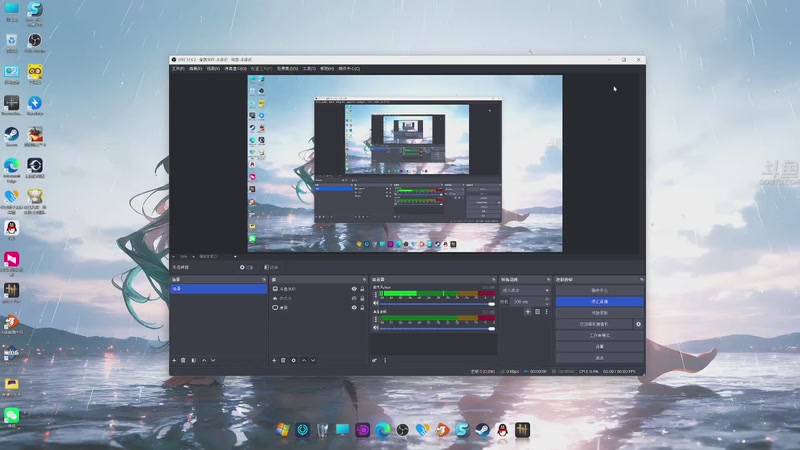Screen dimensions: 800x450
Task: Click Properties button in source toolbar
Action: pyautogui.click(x=247, y=267)
